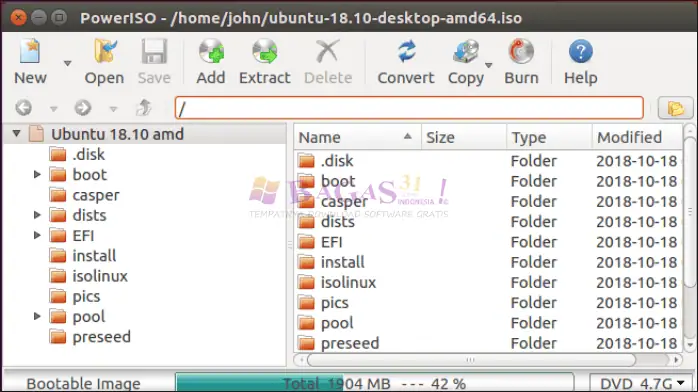Open the New dropdown arrow
Screen dimensions: 698x392
[x=68, y=64]
